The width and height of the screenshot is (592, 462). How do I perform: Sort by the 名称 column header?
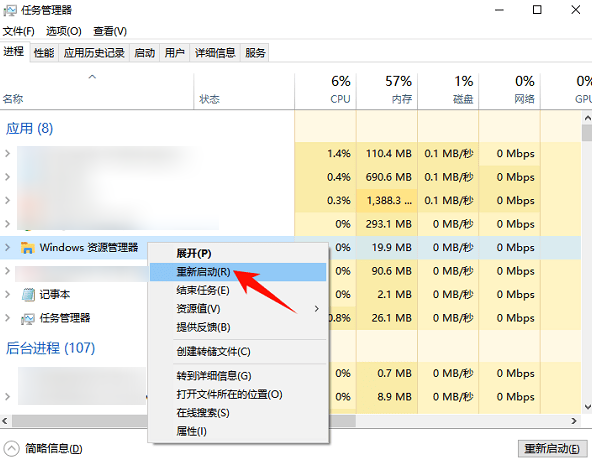pos(97,91)
